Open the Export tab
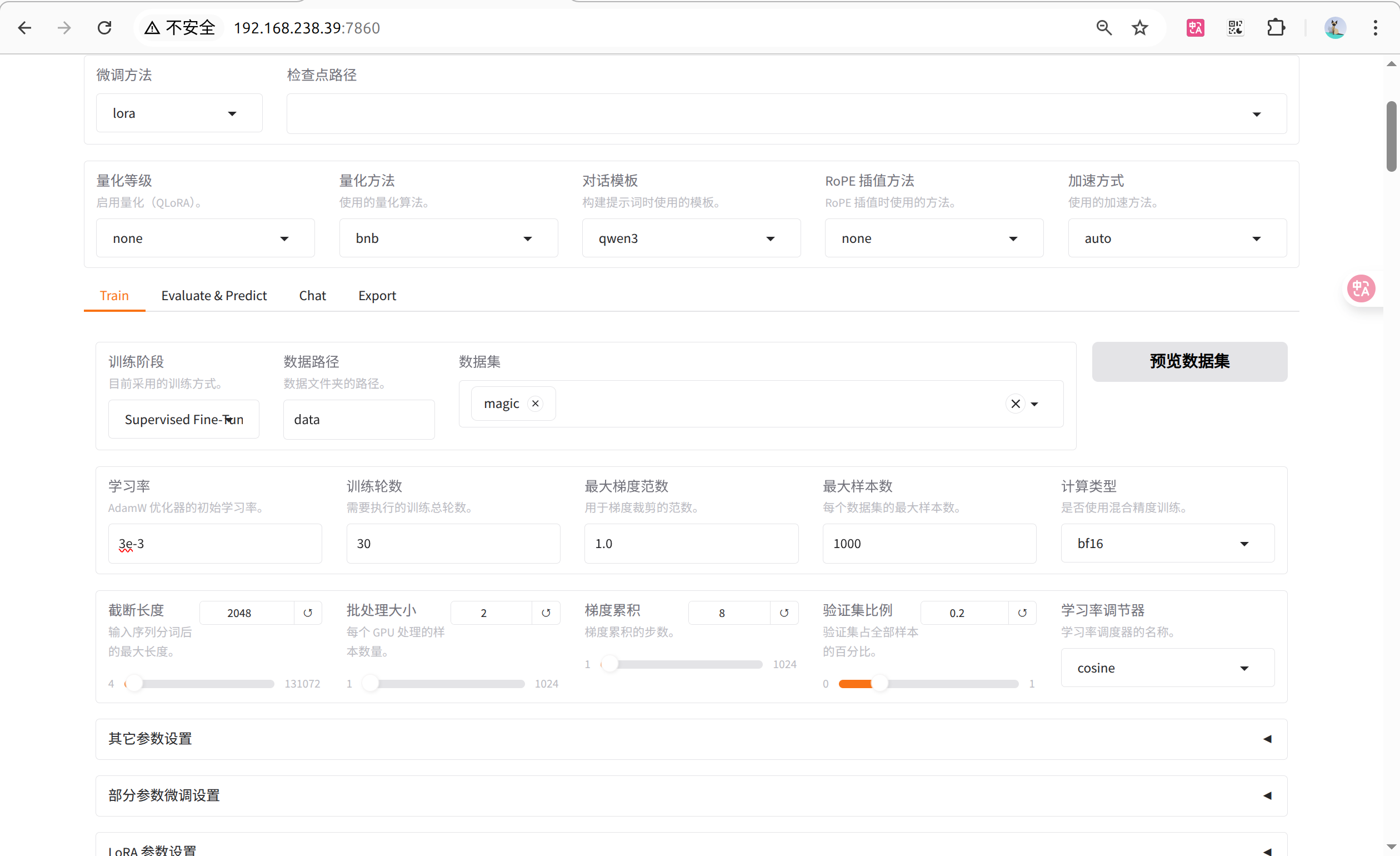Screen dimensions: 1400x856 tap(377, 296)
